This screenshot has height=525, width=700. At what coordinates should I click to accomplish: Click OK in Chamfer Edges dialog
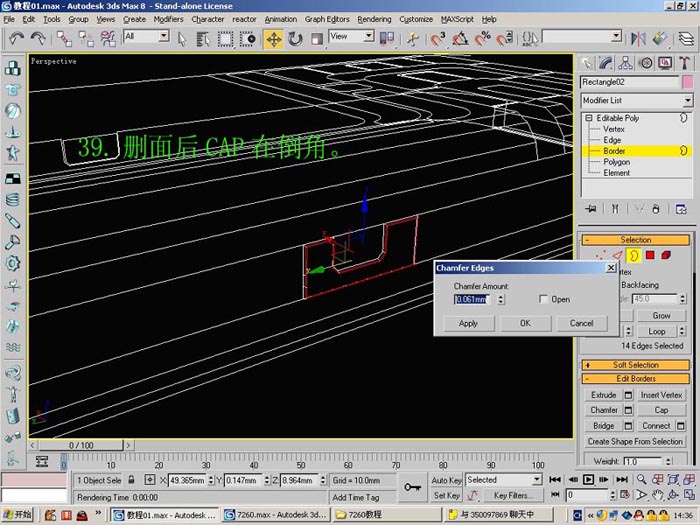pos(525,323)
